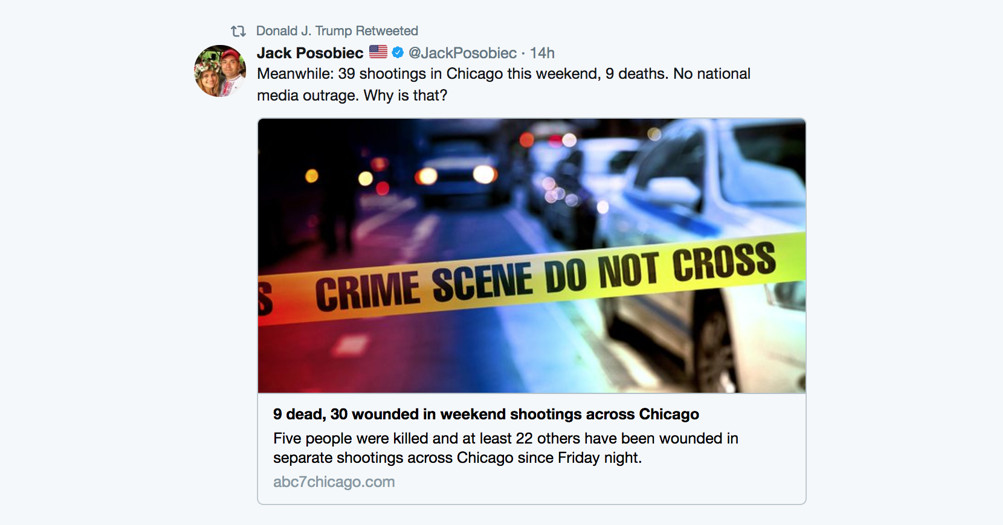
Task: Click the 14h timestamp
Action: pyautogui.click(x=542, y=52)
